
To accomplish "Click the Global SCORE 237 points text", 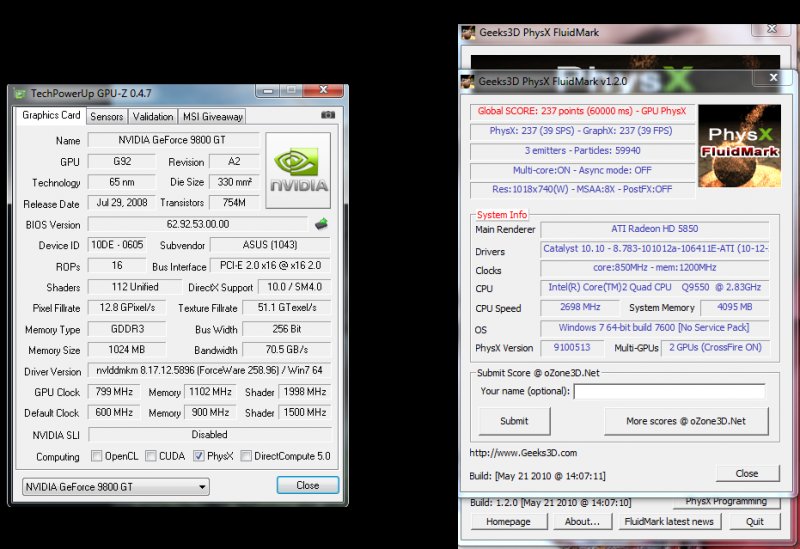I will pyautogui.click(x=582, y=111).
